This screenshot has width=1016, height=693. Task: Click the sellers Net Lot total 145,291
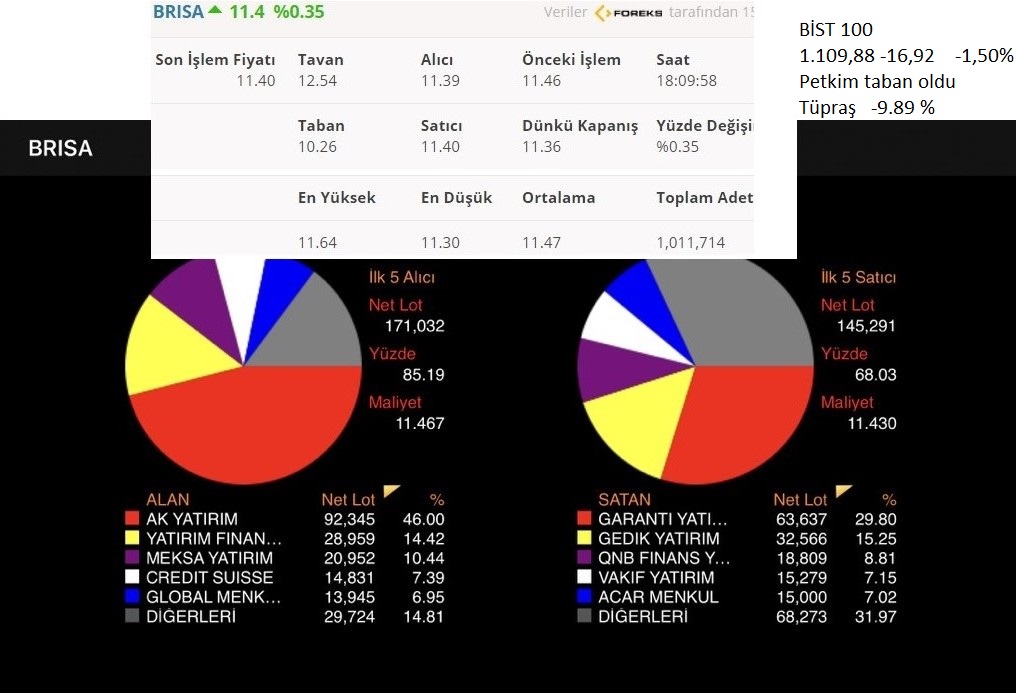(866, 326)
